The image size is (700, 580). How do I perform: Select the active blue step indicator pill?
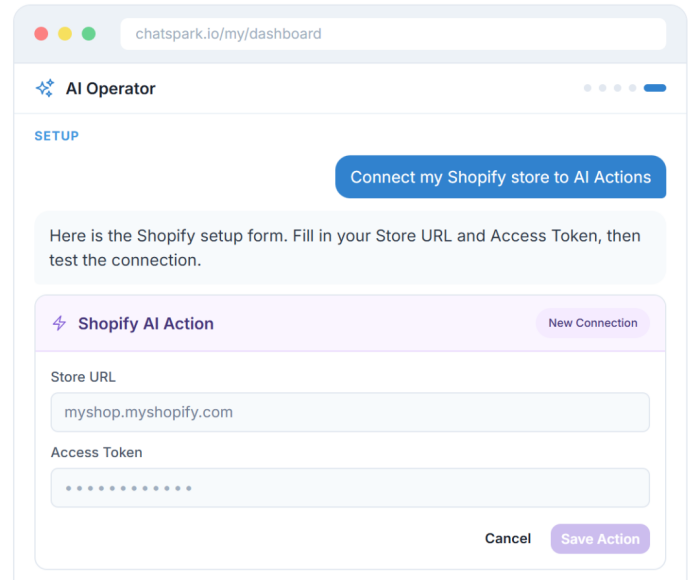655,88
